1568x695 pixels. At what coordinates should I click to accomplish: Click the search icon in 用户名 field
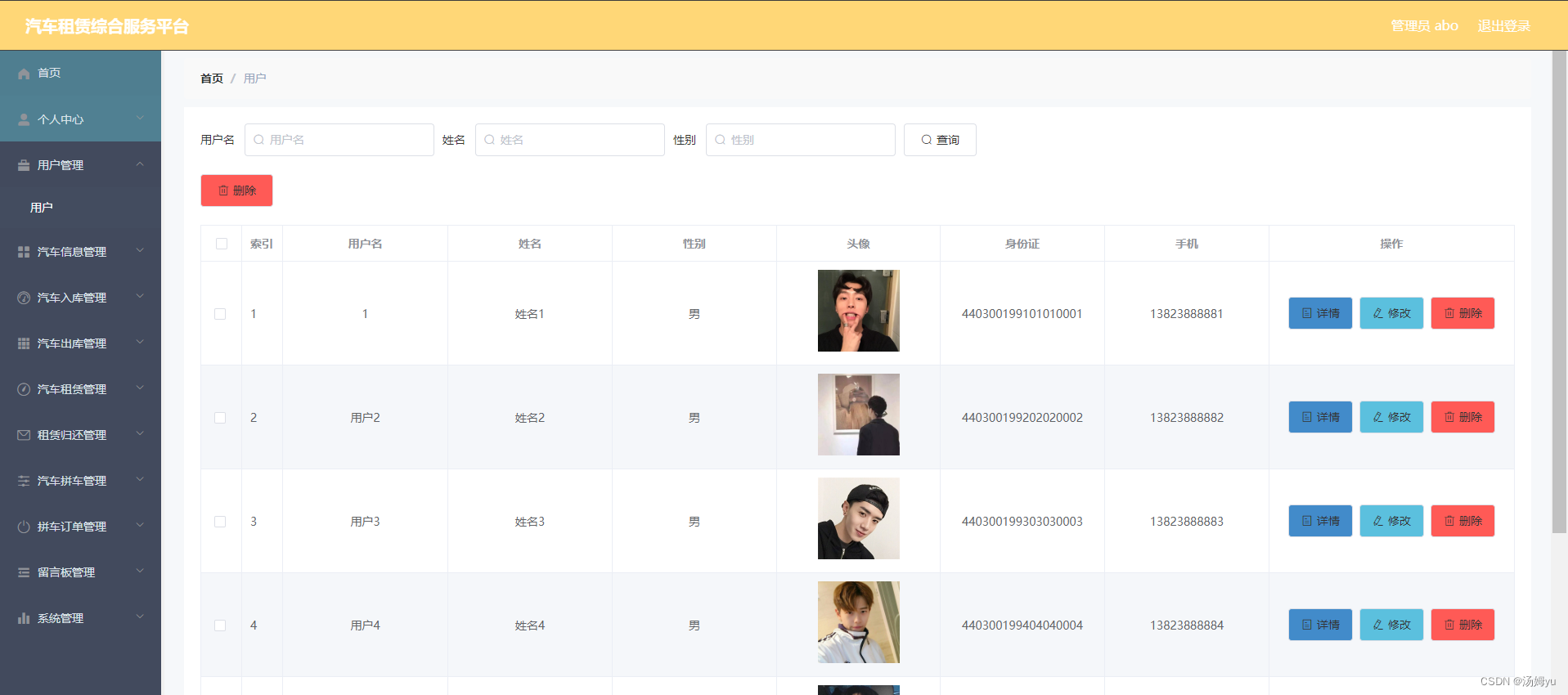tap(258, 140)
